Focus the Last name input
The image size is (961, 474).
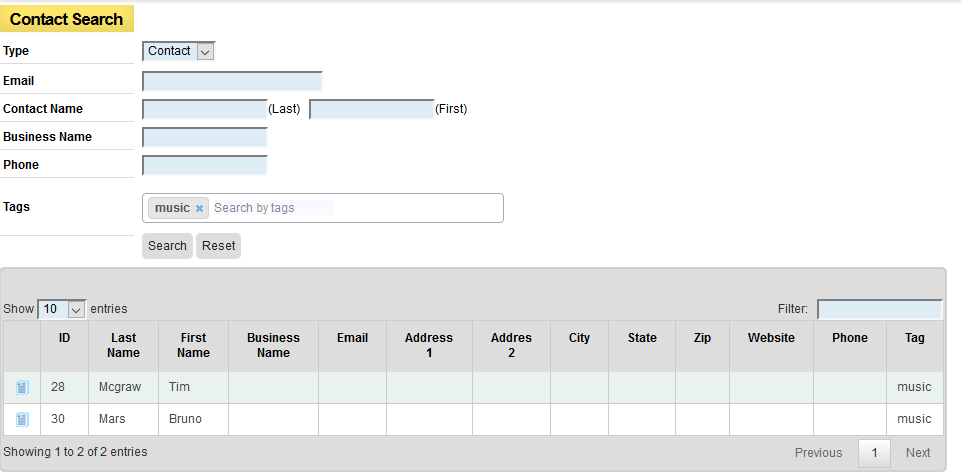[x=204, y=109]
